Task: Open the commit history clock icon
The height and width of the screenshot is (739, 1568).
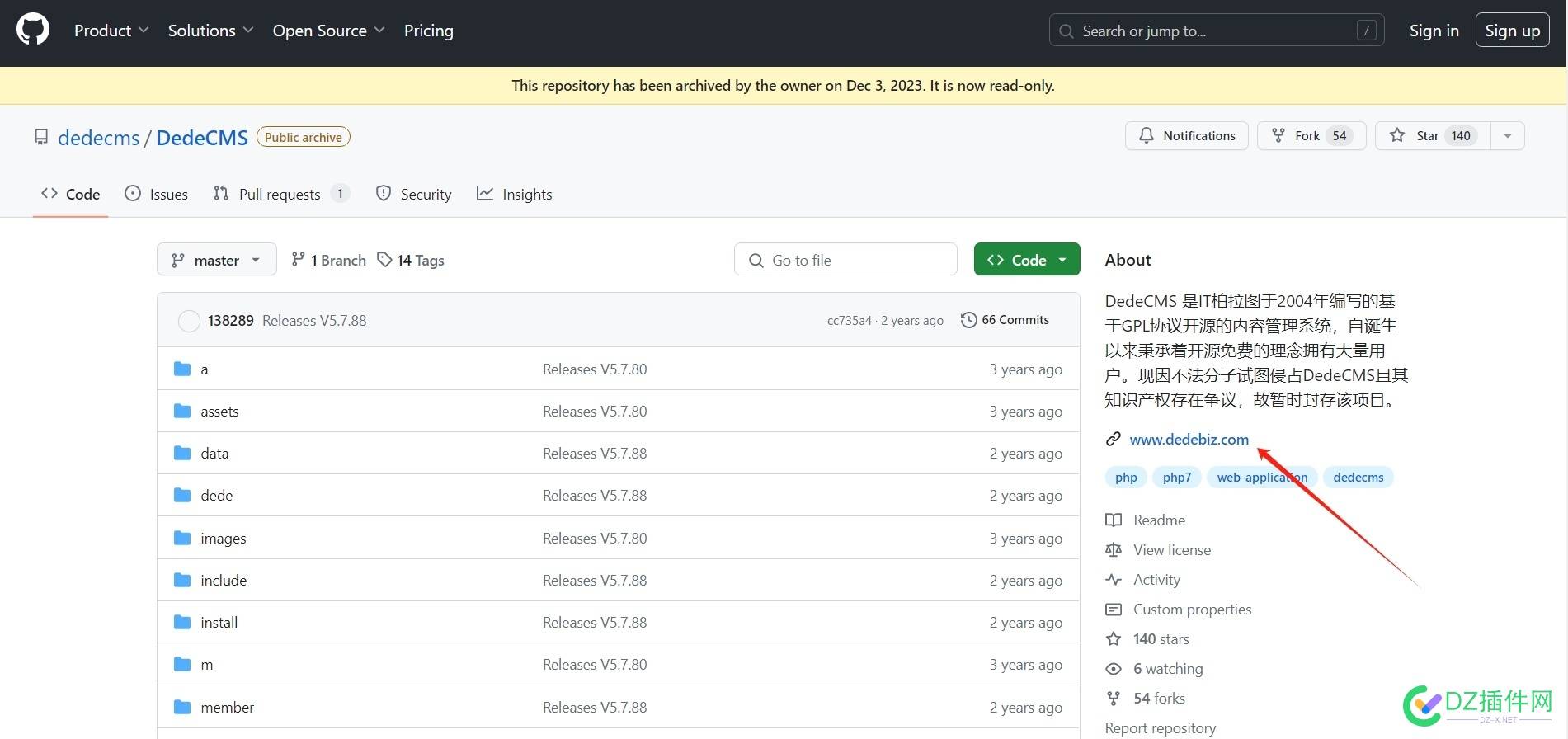Action: [x=968, y=320]
